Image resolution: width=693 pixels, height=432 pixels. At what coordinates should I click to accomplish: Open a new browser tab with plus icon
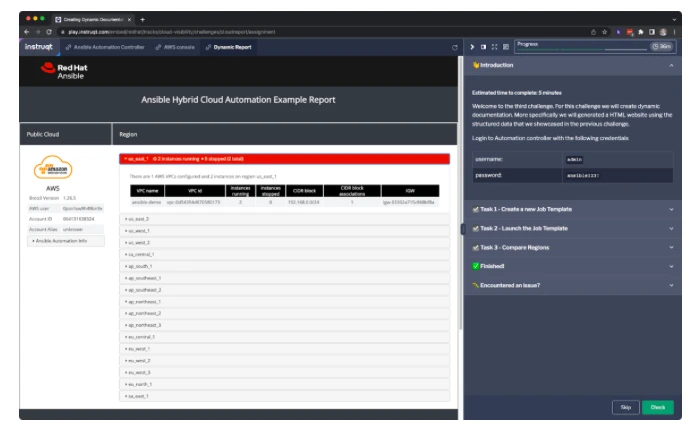click(142, 19)
